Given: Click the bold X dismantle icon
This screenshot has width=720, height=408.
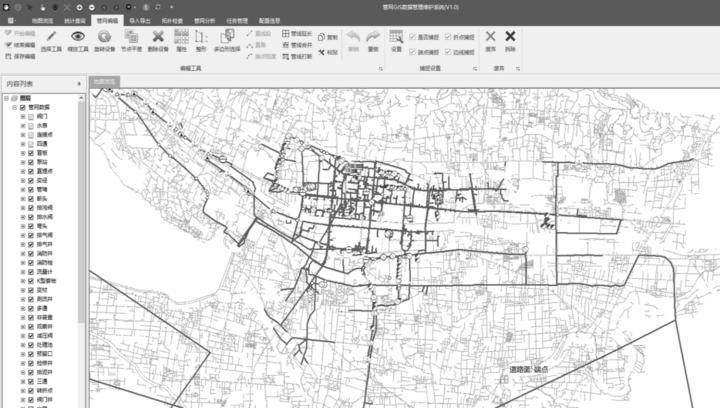Looking at the screenshot, I should tap(510, 36).
